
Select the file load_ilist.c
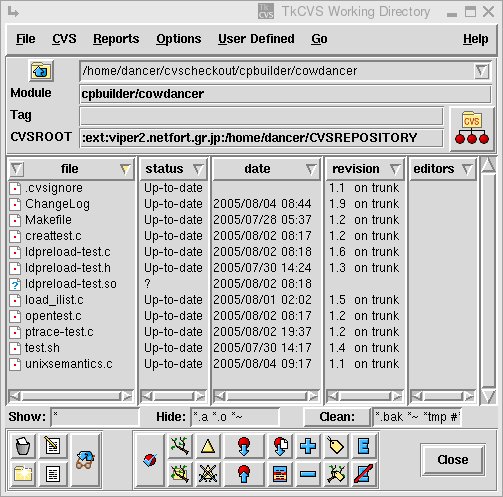(54, 300)
